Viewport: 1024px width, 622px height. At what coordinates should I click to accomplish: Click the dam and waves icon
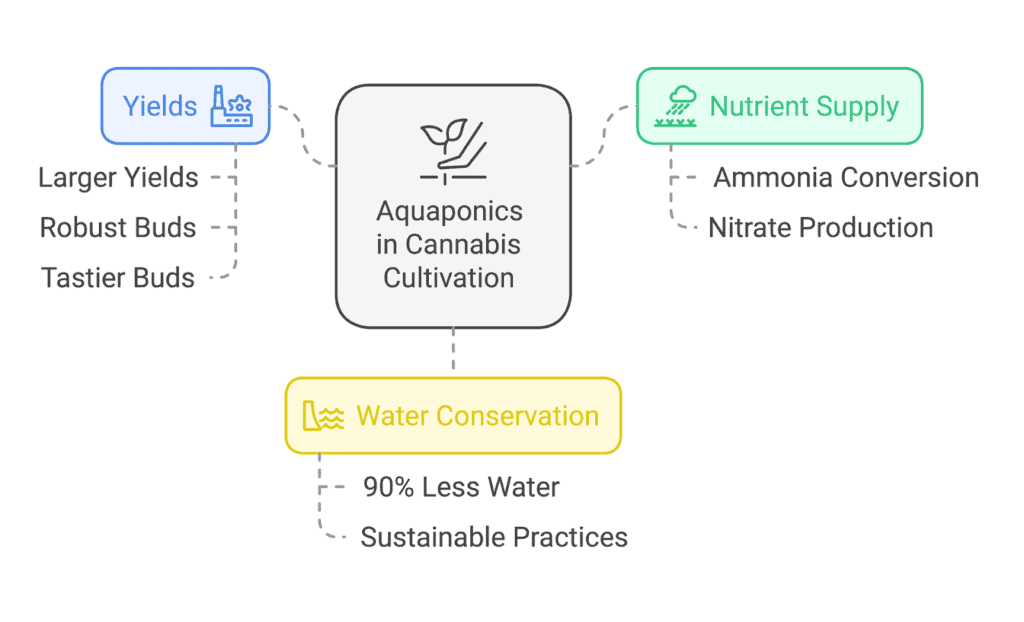(323, 416)
